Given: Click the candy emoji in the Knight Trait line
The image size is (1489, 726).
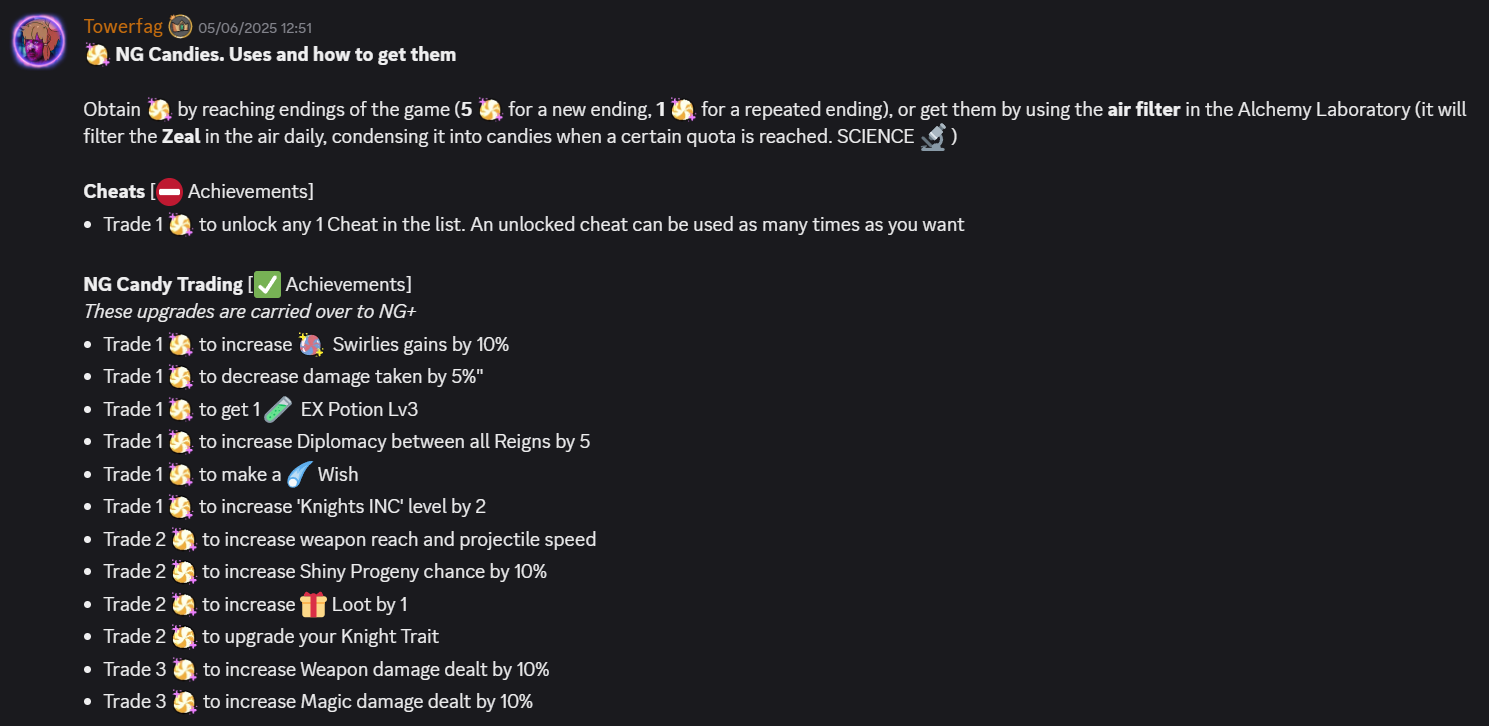Looking at the screenshot, I should [x=184, y=637].
